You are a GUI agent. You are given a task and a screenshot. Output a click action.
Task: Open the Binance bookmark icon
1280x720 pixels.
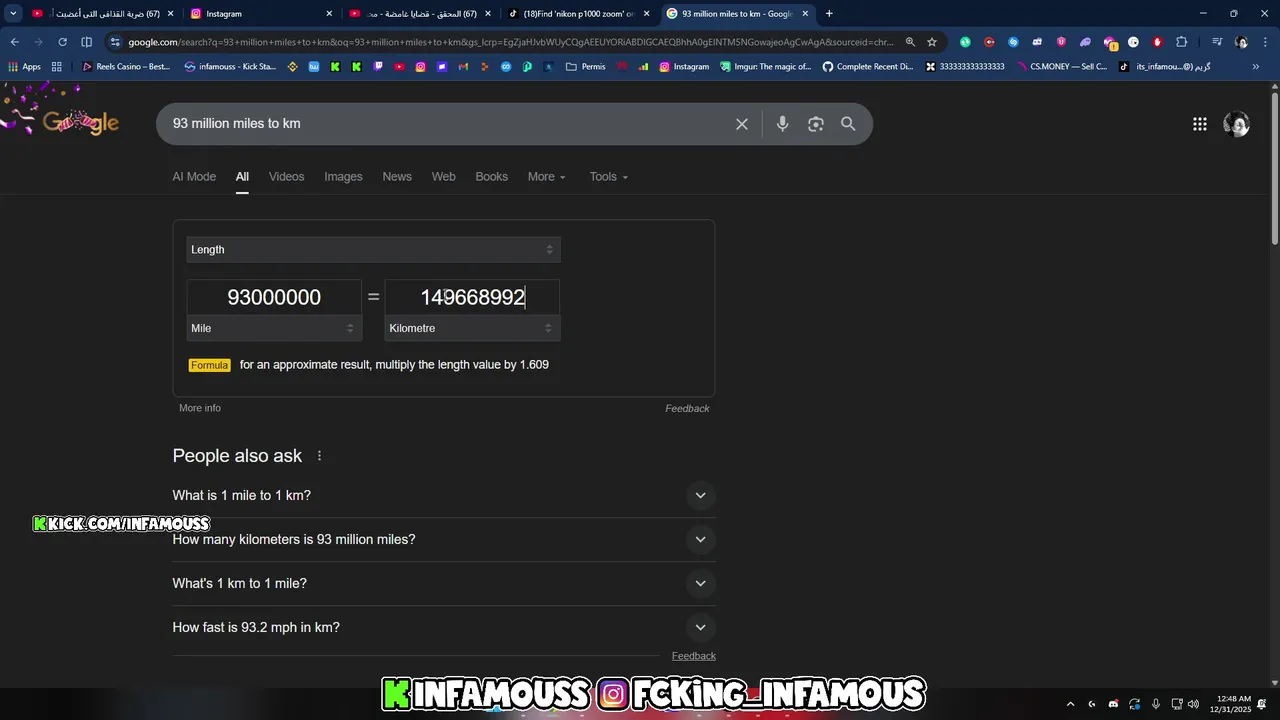[293, 67]
